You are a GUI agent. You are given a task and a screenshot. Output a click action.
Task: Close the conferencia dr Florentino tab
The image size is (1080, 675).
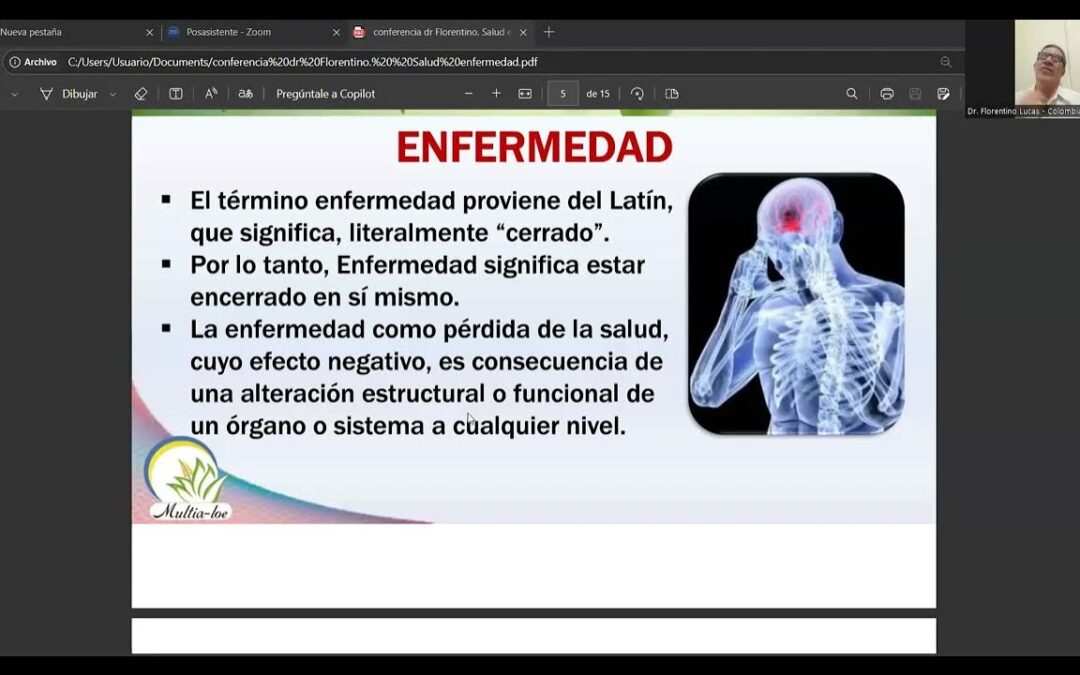point(523,32)
